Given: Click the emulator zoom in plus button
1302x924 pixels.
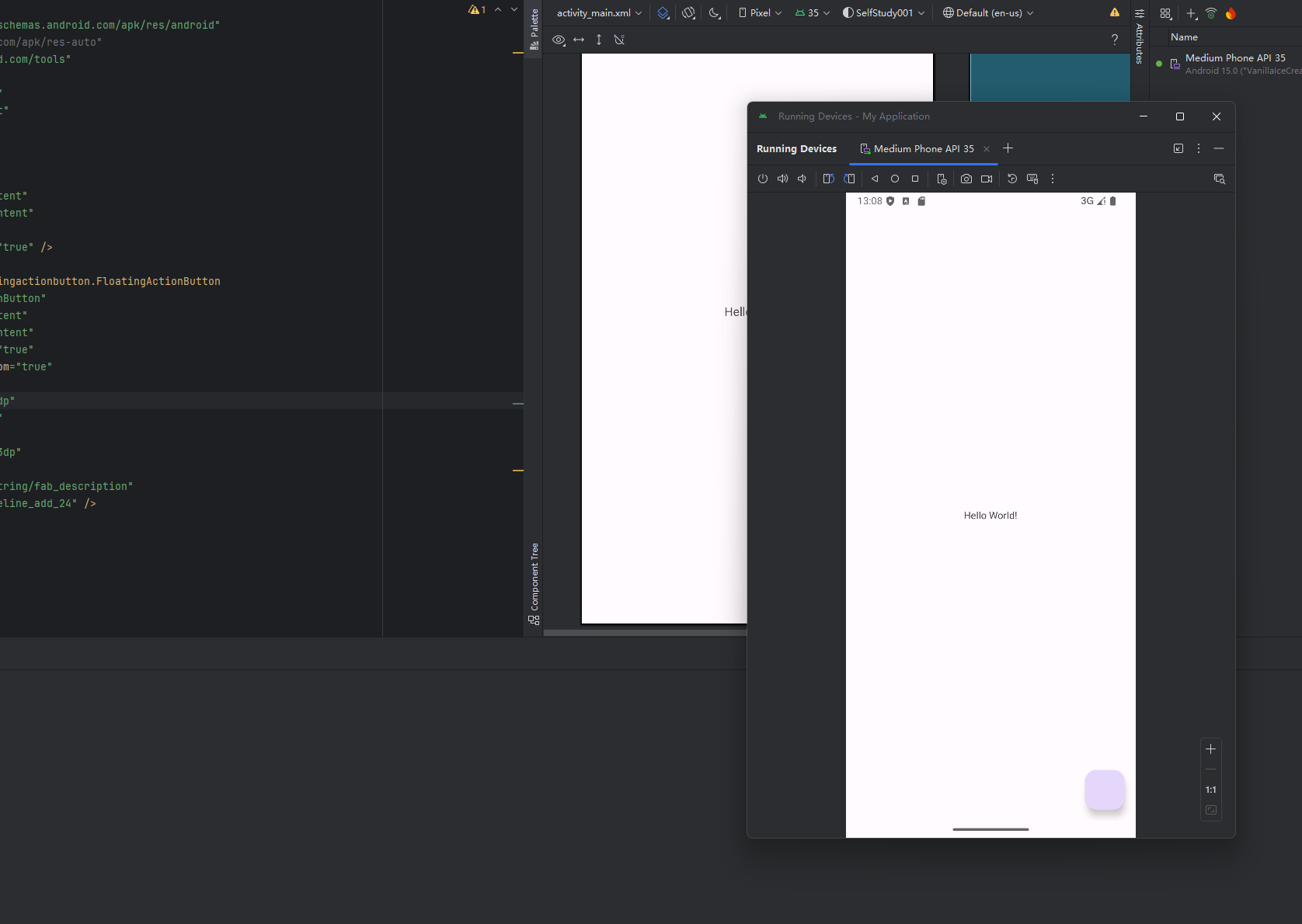Looking at the screenshot, I should coord(1210,749).
